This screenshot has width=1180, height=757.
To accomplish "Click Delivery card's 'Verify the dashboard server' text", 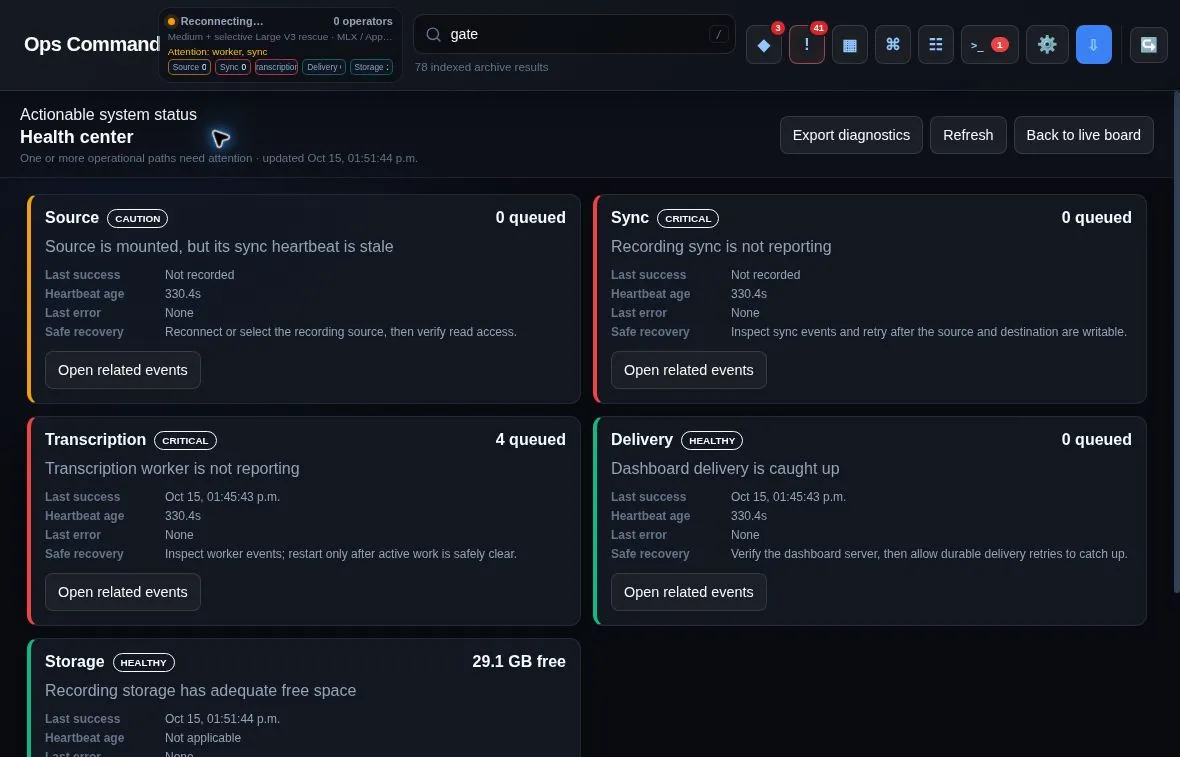I will pos(929,554).
